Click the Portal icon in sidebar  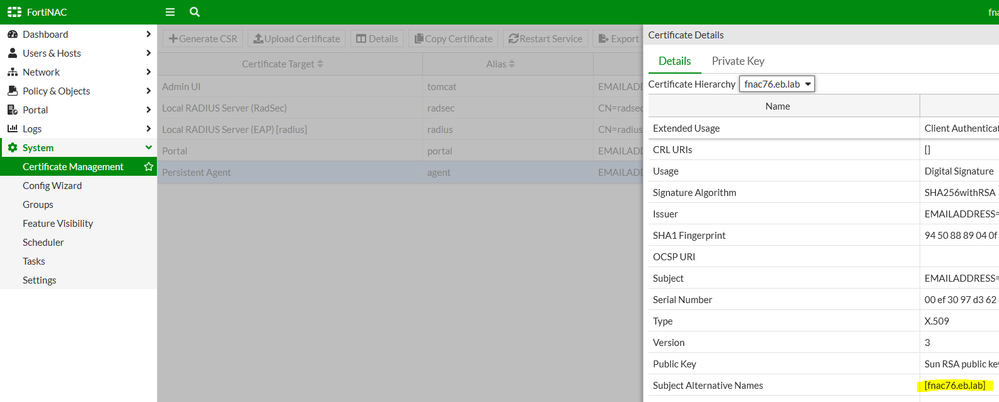point(12,110)
